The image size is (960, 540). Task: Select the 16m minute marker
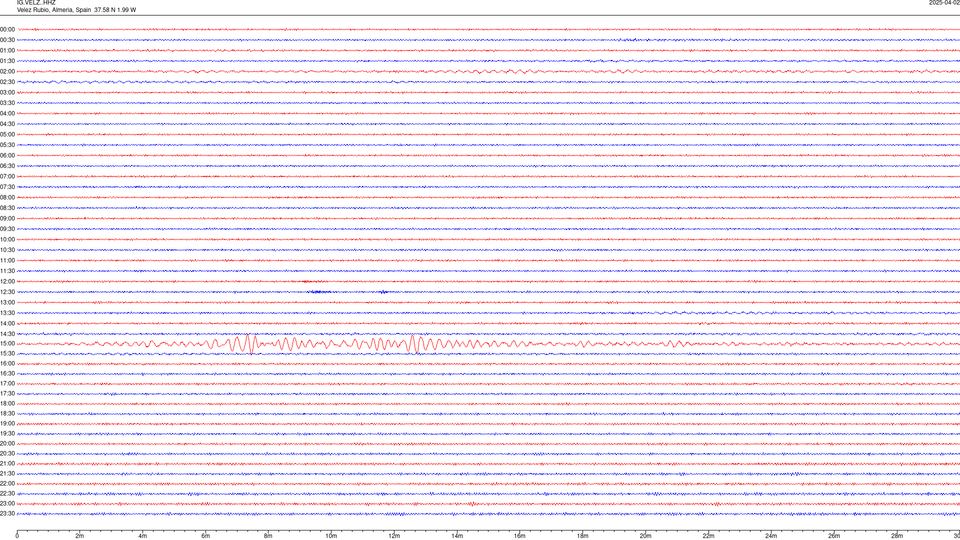click(520, 536)
